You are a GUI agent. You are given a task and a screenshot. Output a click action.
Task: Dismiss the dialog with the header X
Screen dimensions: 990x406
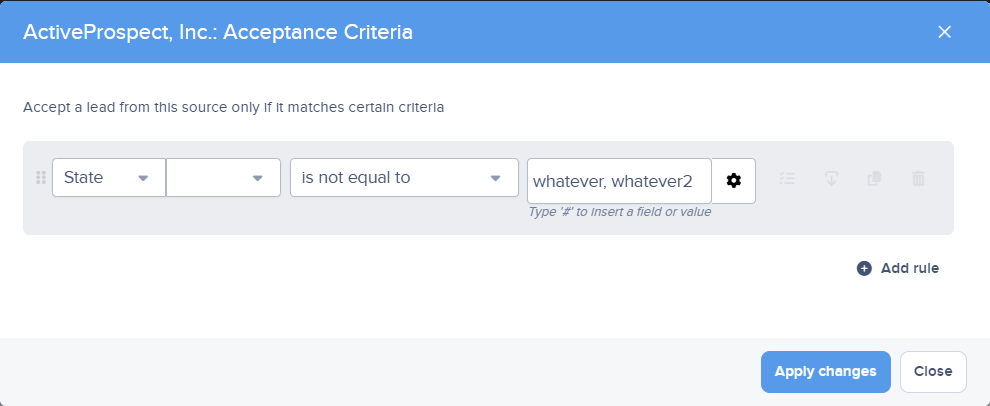click(944, 32)
